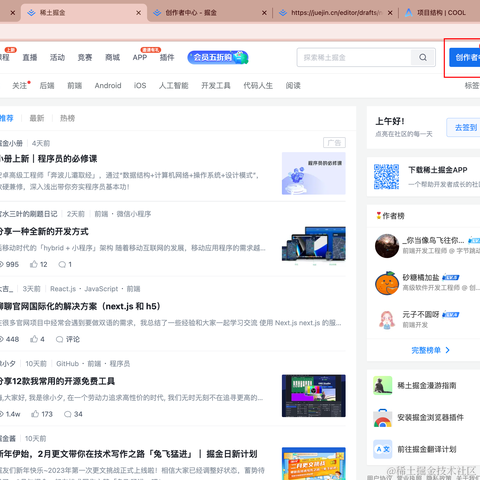Select the iOS category

[x=140, y=86]
